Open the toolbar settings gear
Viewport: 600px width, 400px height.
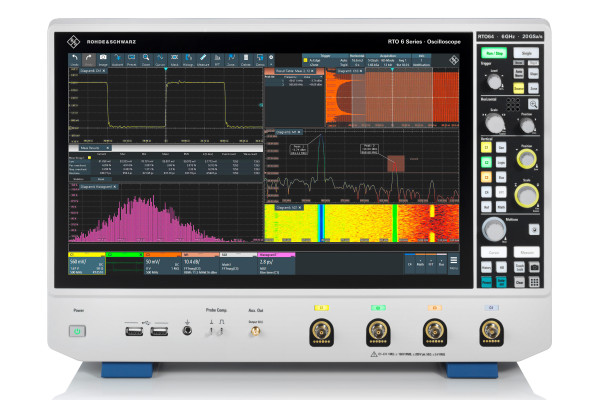click(x=271, y=57)
